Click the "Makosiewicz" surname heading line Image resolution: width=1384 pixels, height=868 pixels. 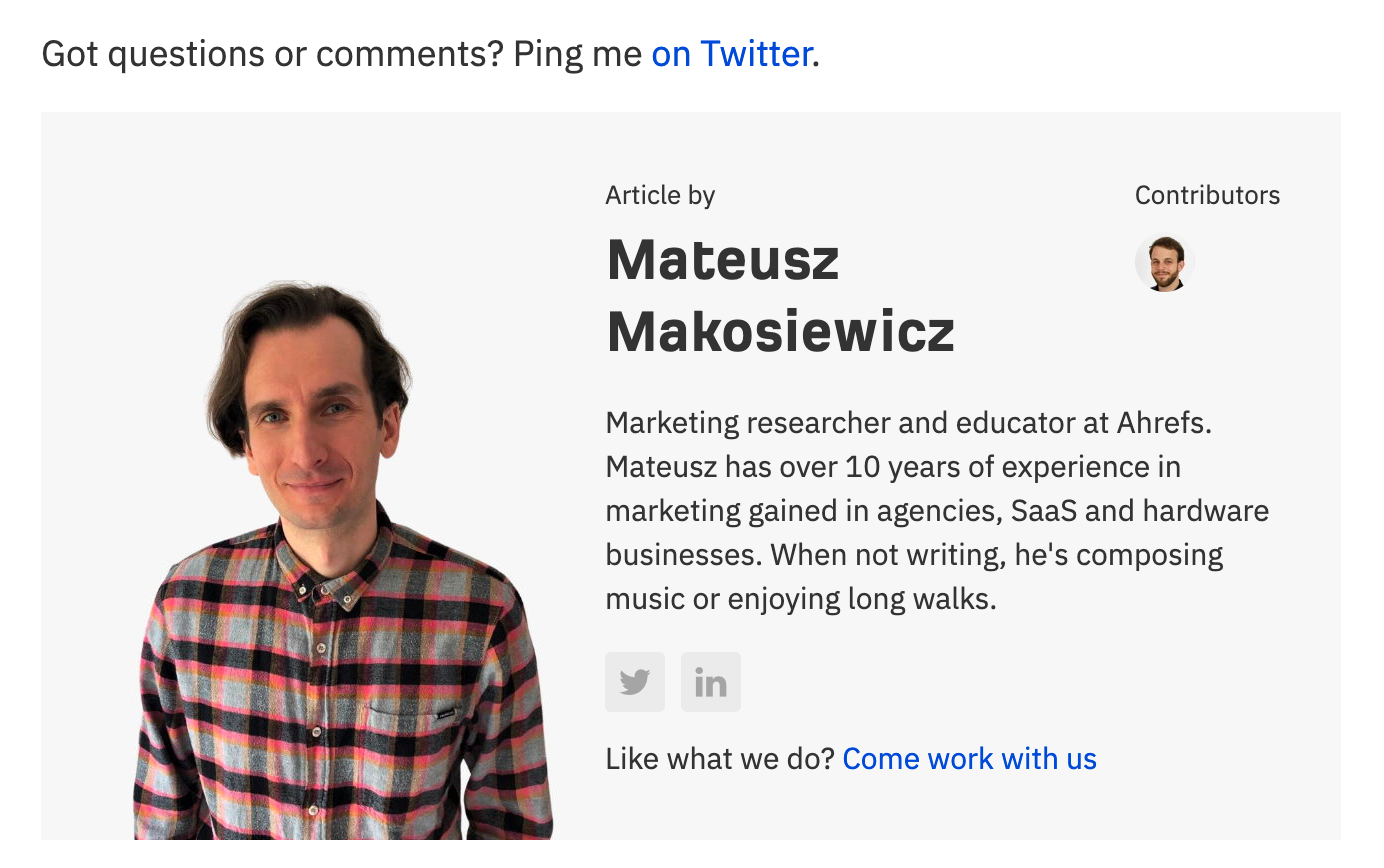(780, 332)
